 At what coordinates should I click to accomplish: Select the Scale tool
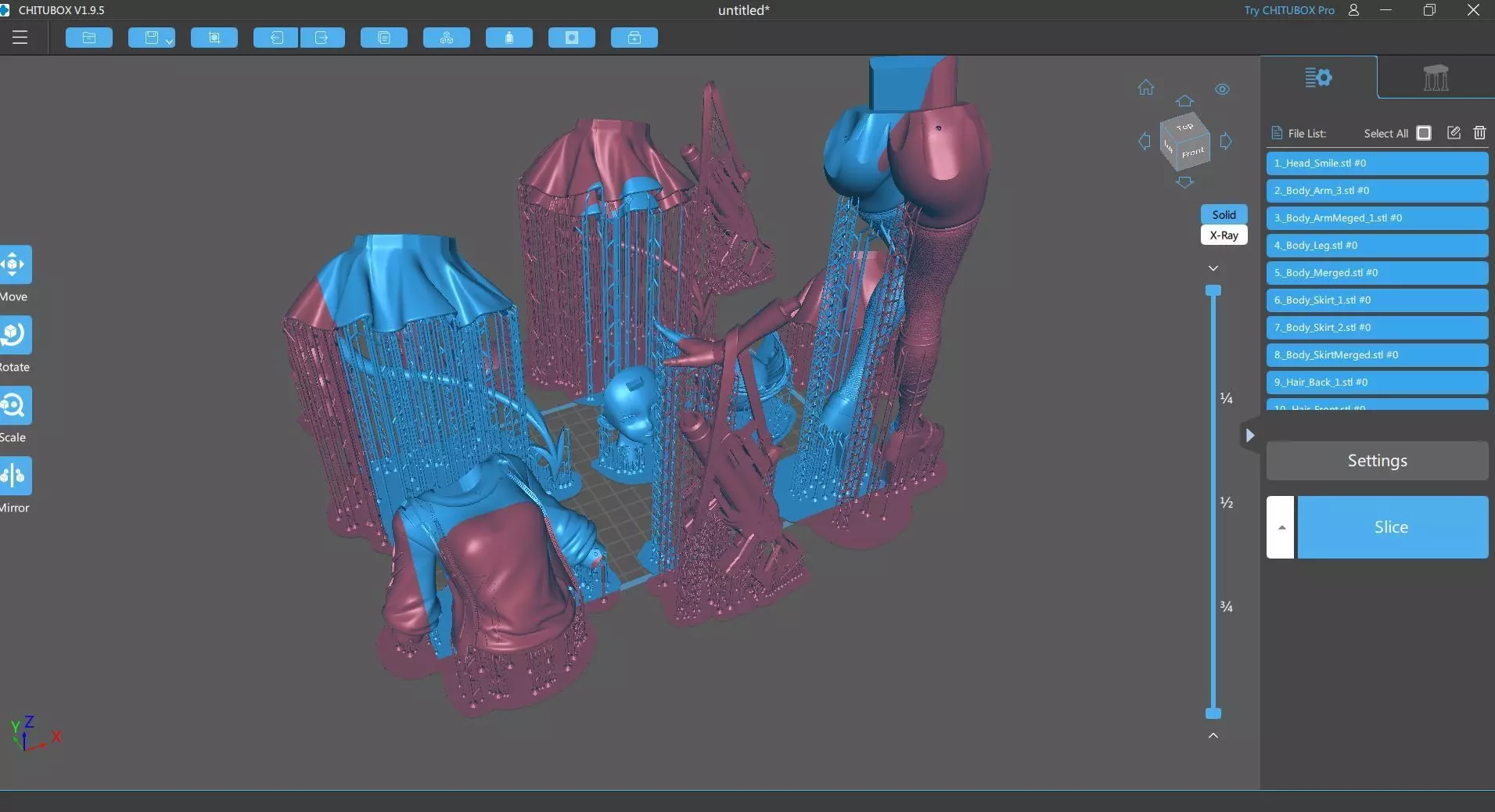coord(14,405)
